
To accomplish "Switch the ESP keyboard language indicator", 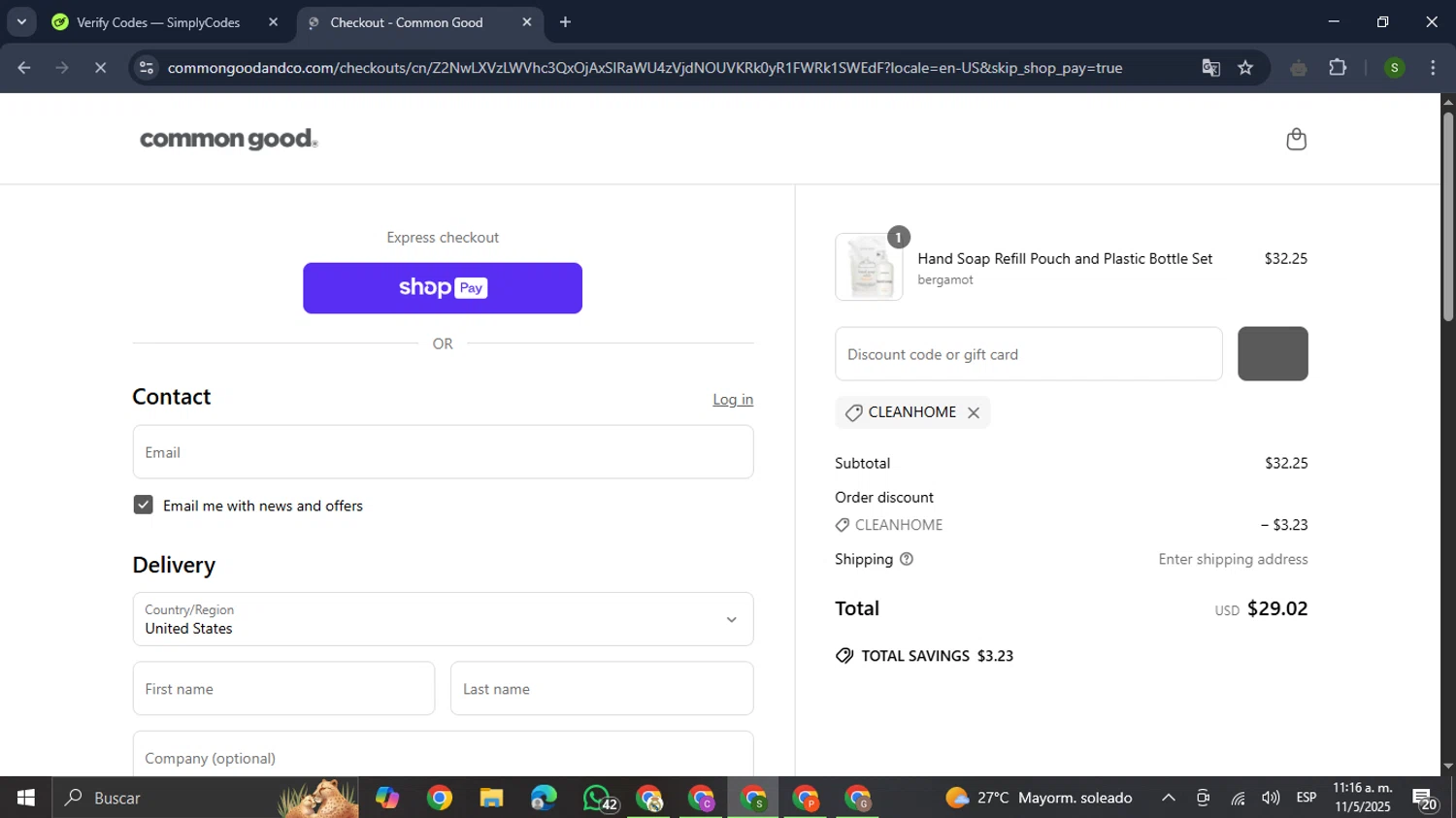I will point(1307,798).
